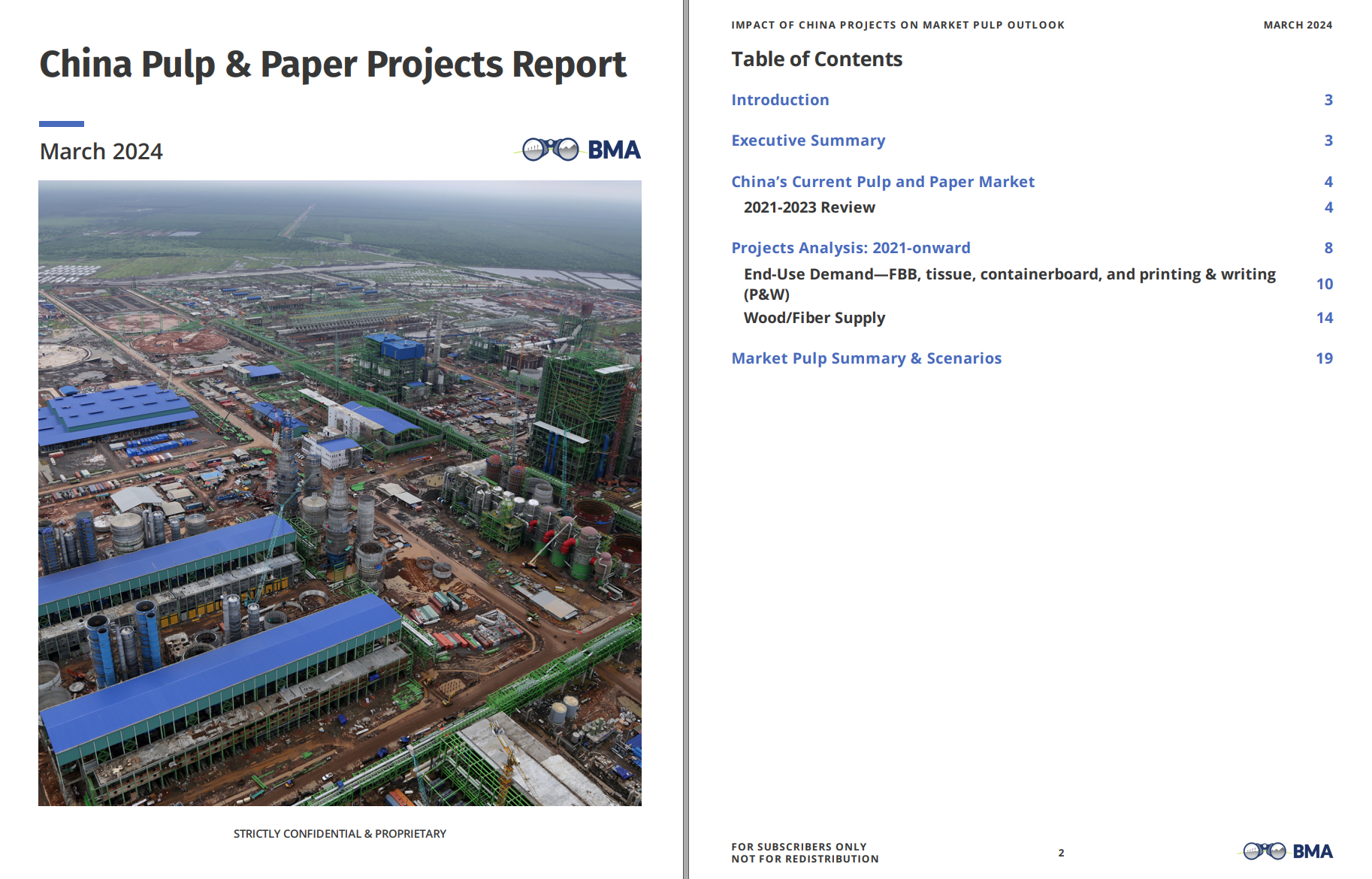1372x879 pixels.
Task: Select the 2021-2023 Review sub-entry
Action: 808,207
